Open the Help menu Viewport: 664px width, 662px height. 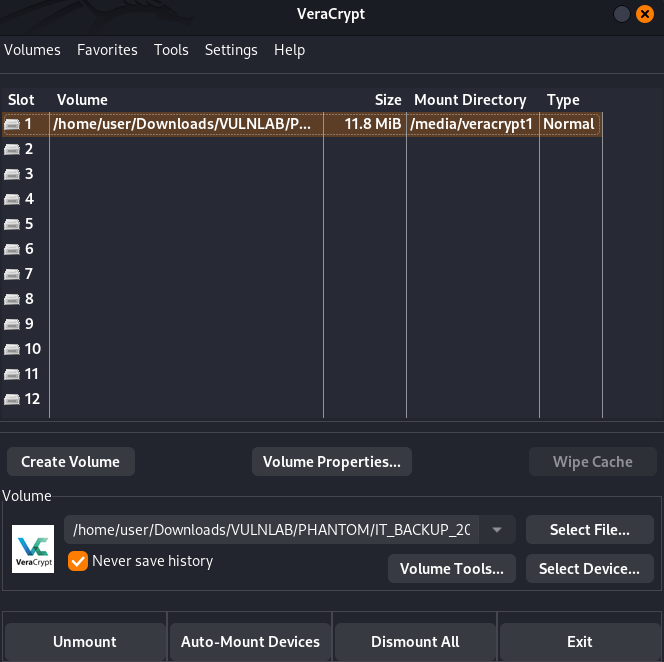tap(289, 50)
